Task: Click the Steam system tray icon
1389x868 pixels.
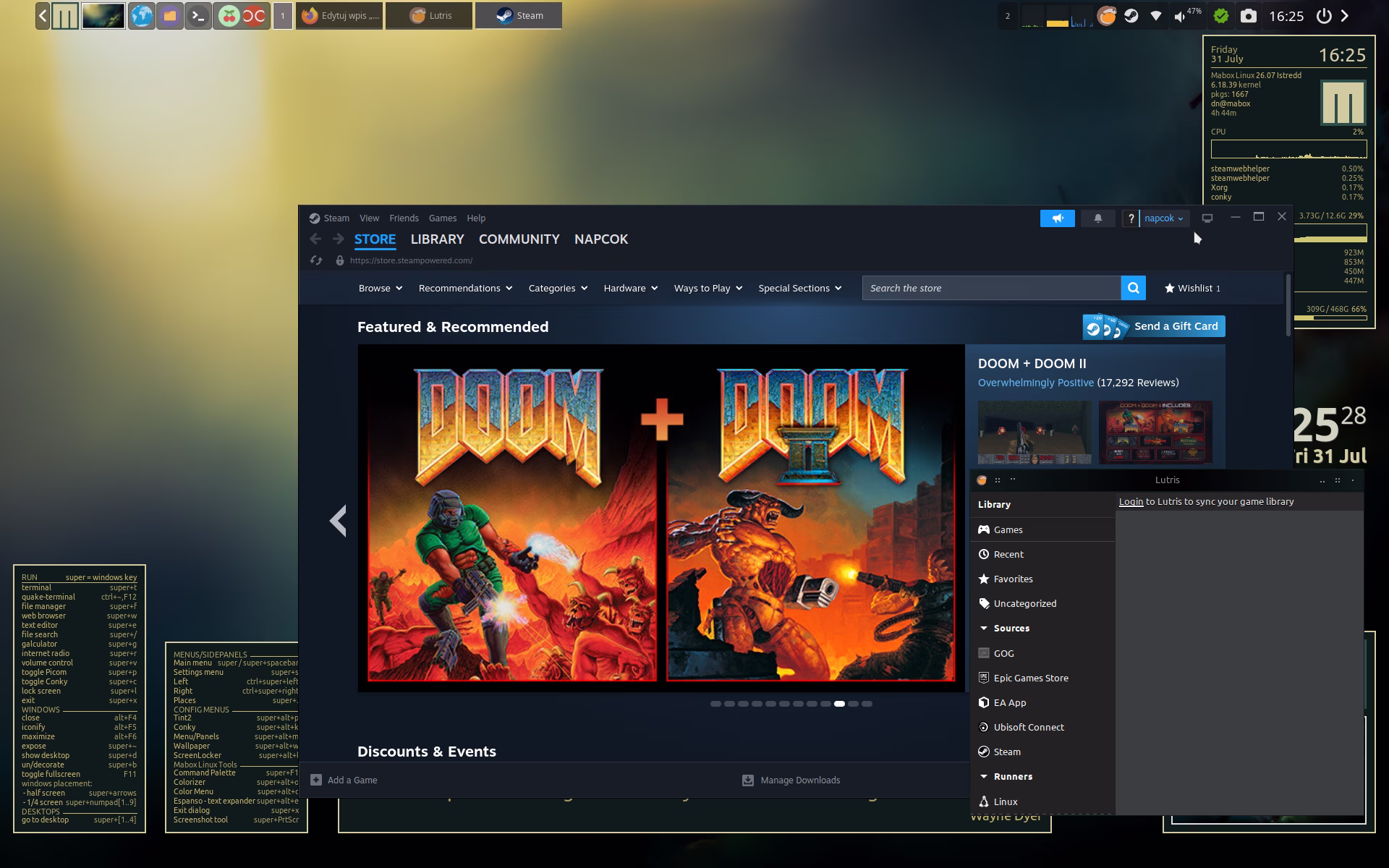Action: (x=1131, y=16)
